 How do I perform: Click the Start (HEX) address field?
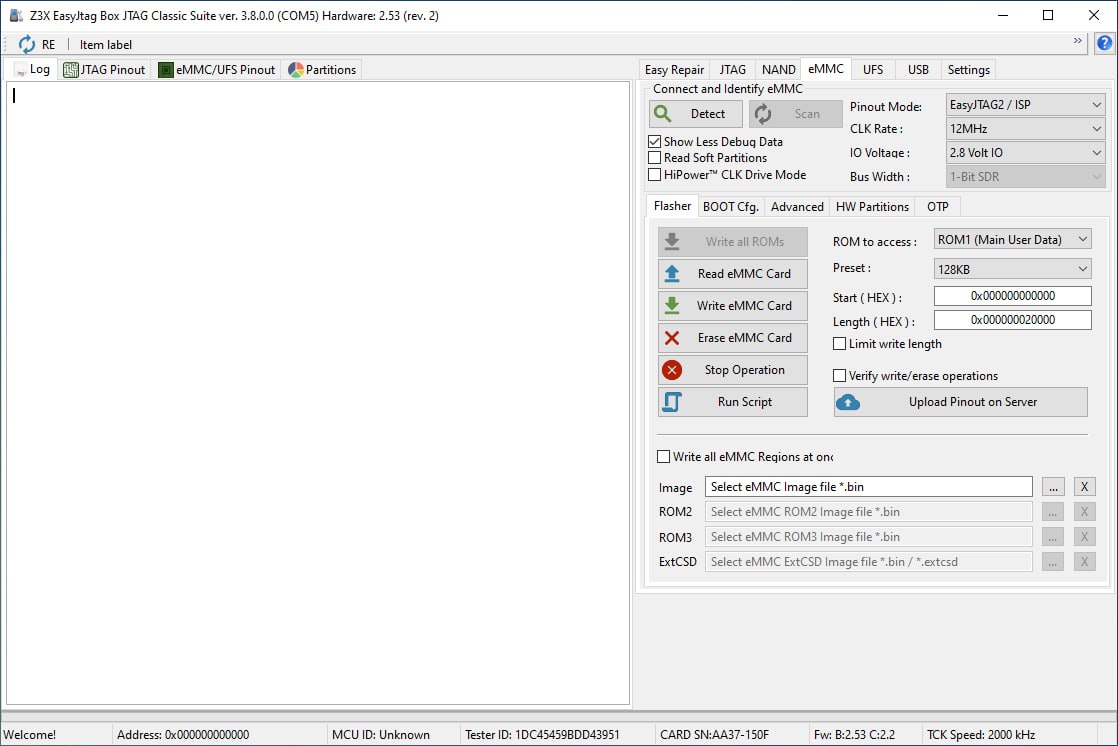(x=1012, y=296)
